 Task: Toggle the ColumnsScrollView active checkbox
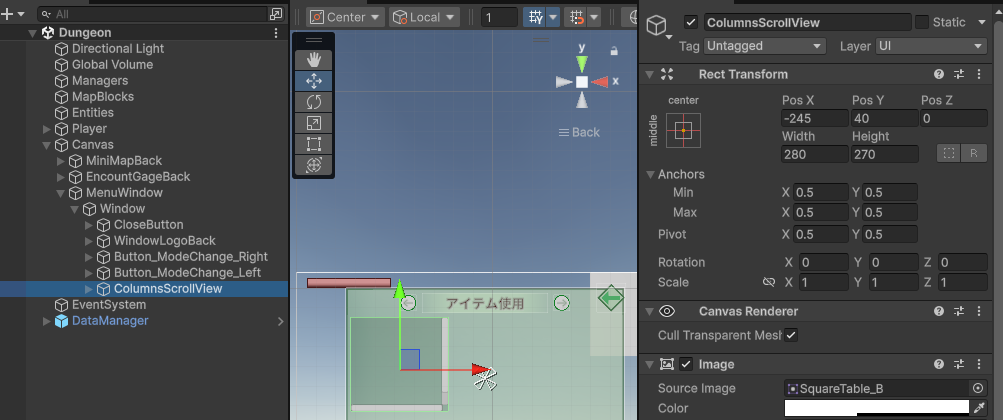pos(691,22)
